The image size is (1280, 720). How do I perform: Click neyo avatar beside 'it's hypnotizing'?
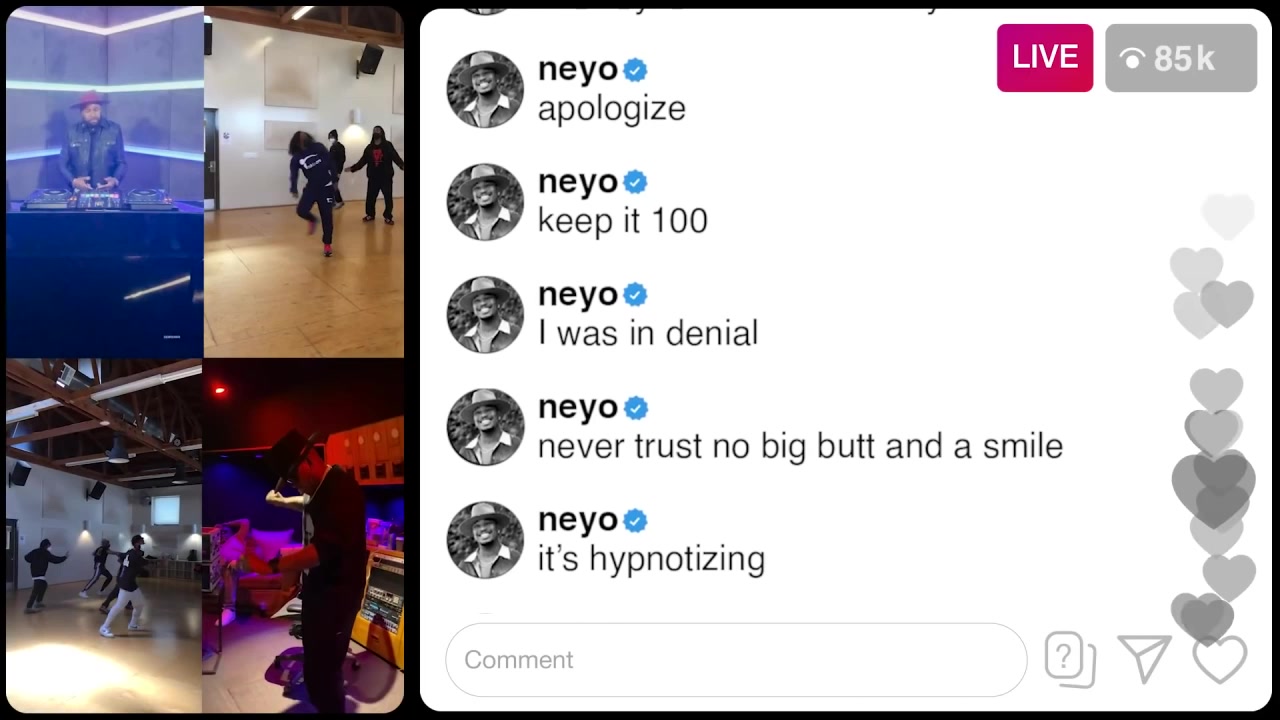(485, 541)
